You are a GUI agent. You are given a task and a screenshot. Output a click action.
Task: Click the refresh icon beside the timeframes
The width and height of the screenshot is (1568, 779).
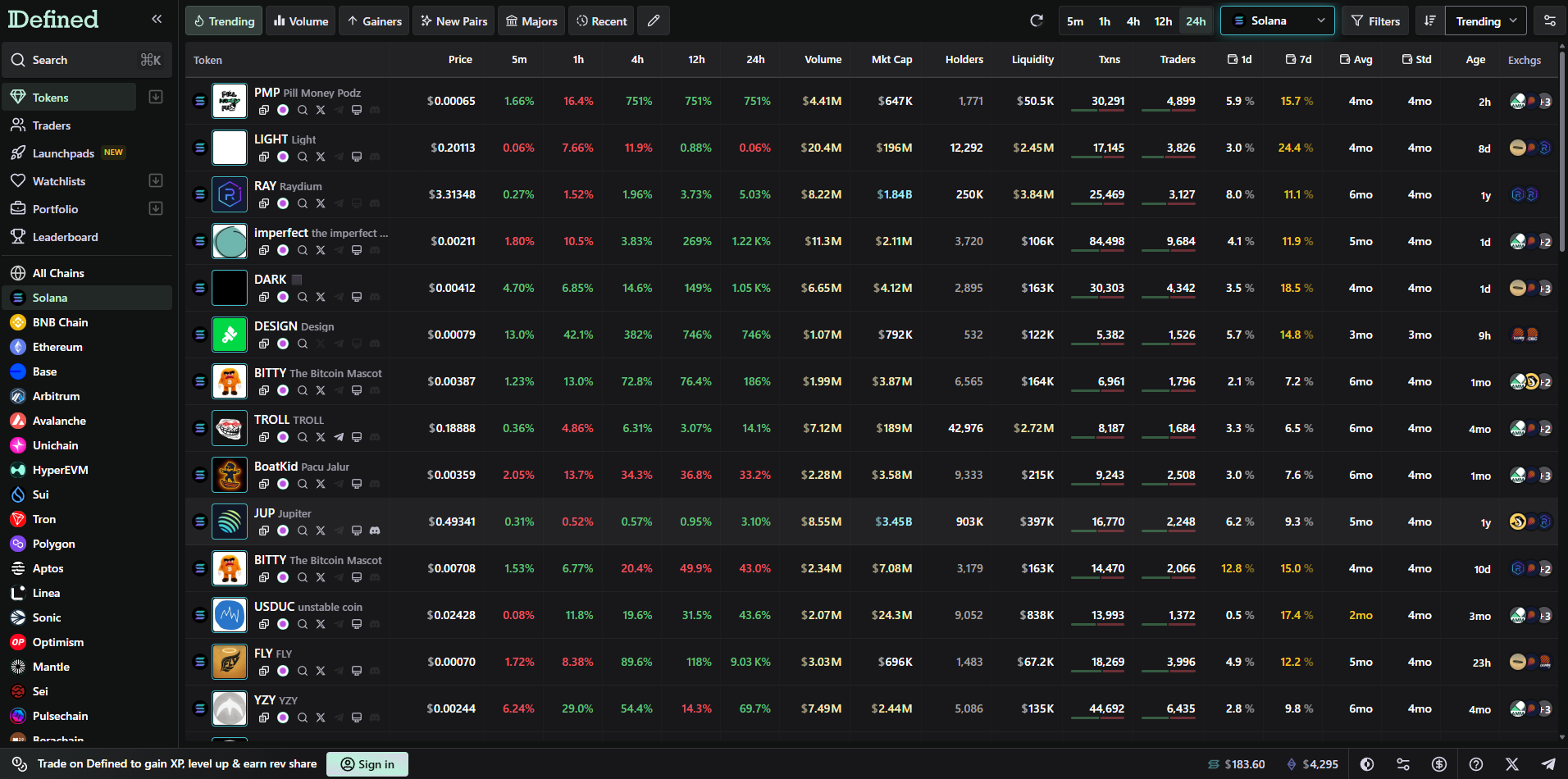(1037, 20)
